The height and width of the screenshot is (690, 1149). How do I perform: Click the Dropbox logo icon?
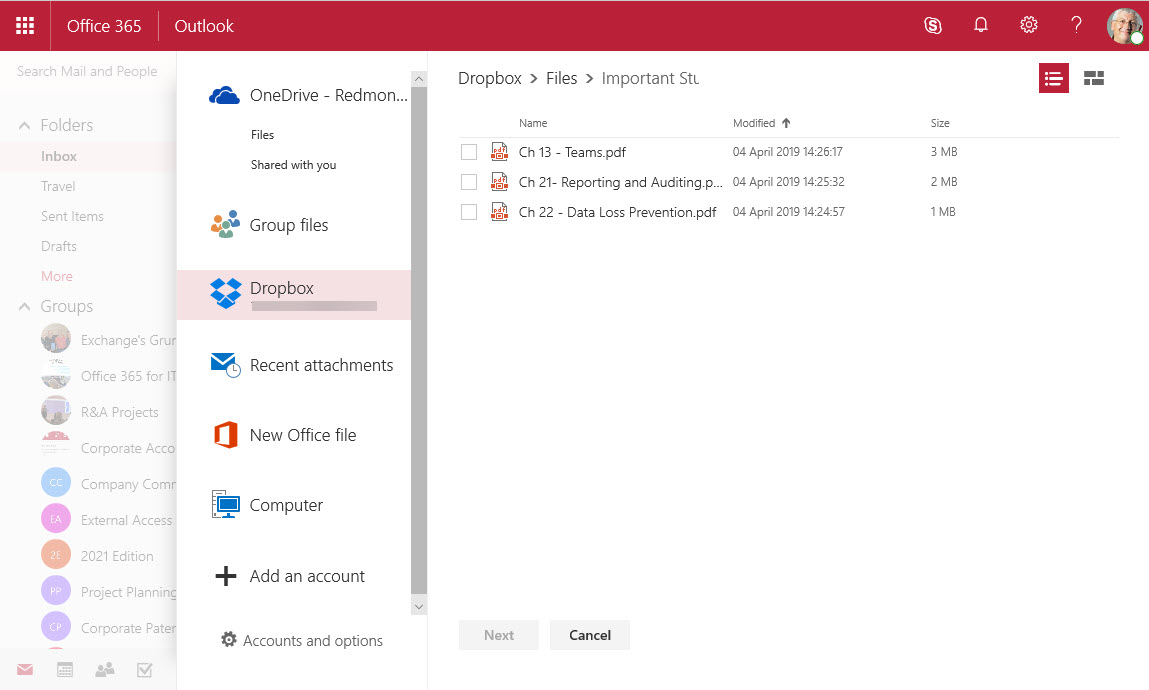click(225, 293)
